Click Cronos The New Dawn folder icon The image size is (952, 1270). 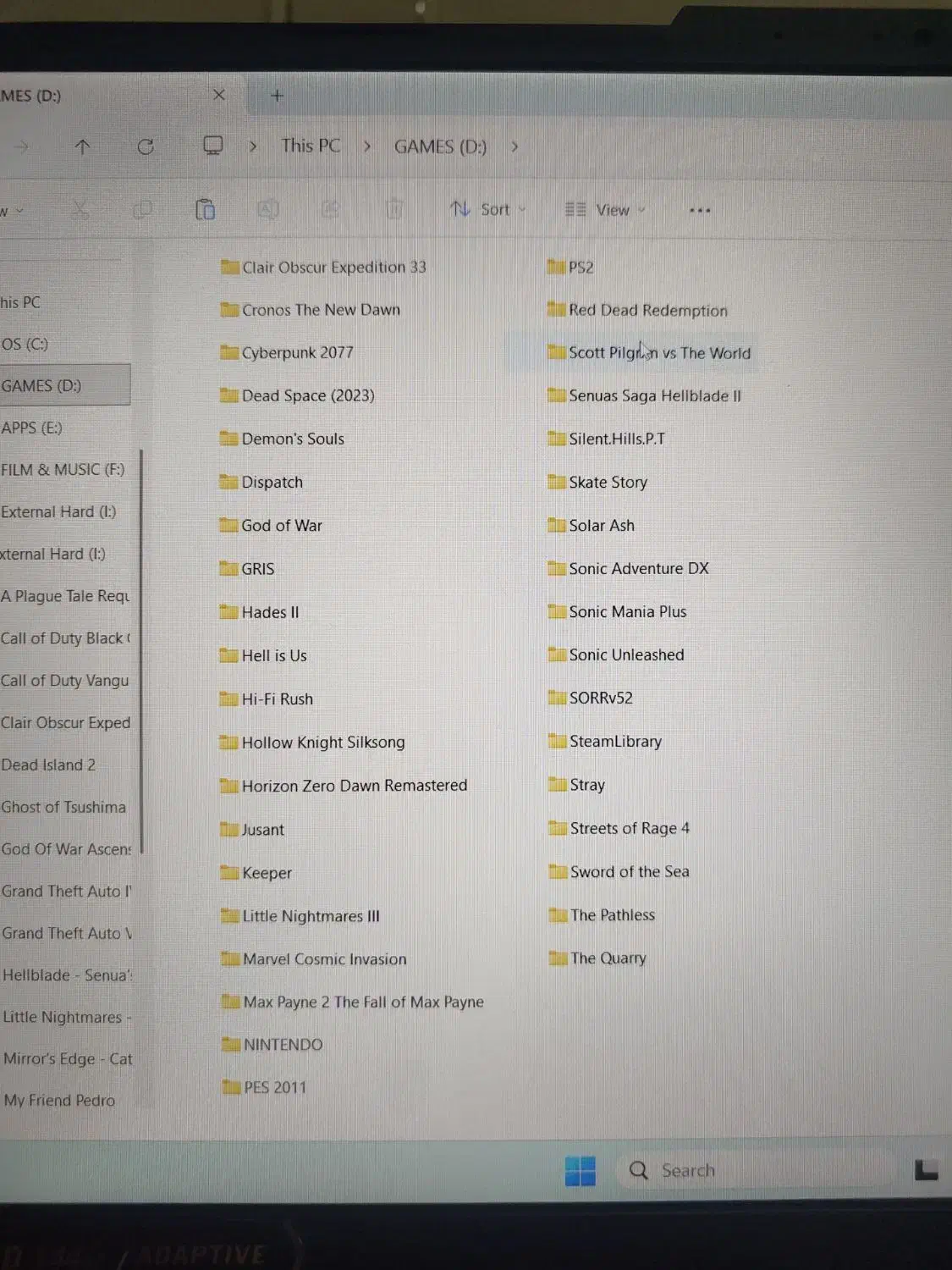(229, 310)
